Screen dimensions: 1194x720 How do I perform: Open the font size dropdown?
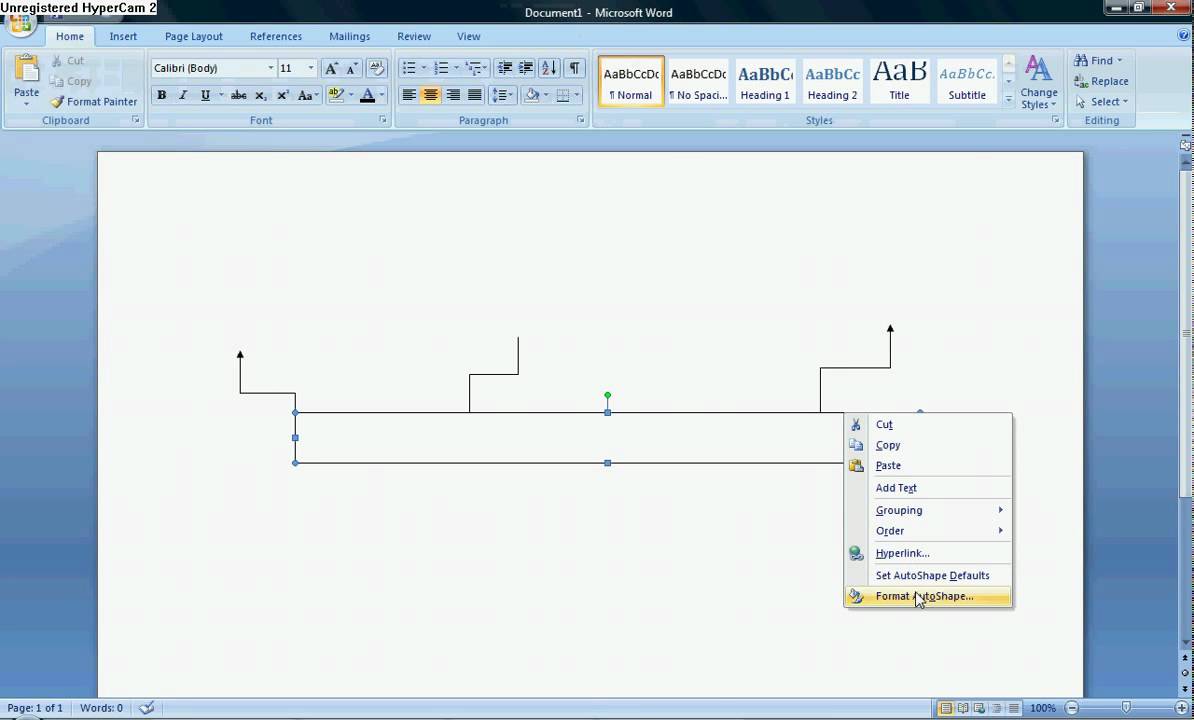click(x=311, y=68)
